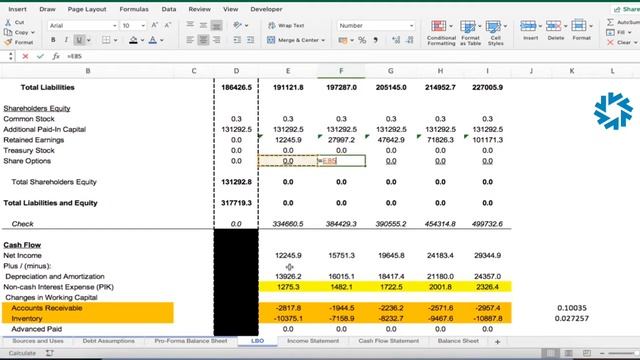Click the Accounting Number Format icon
640x360 pixels.
coord(343,40)
